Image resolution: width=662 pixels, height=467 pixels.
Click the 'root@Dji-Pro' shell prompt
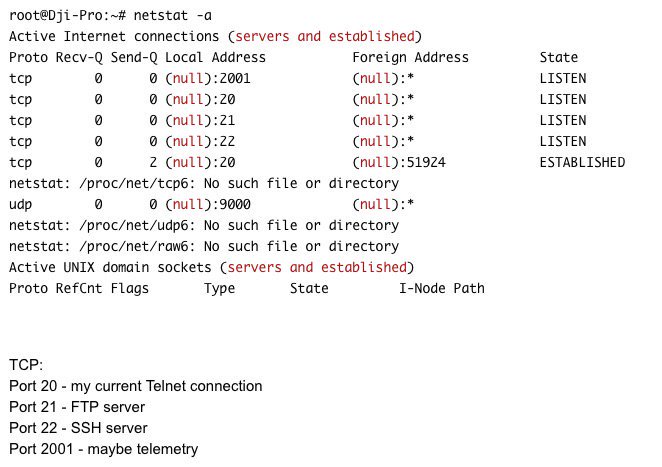coord(67,16)
